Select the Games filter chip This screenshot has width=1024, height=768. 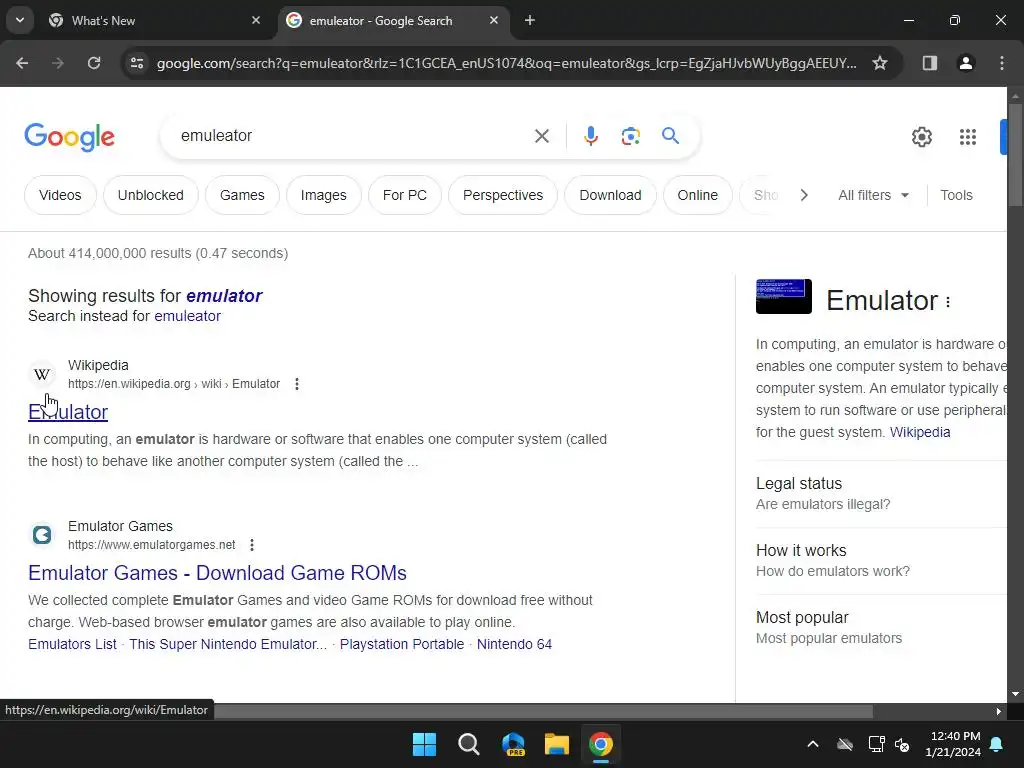[x=242, y=195]
